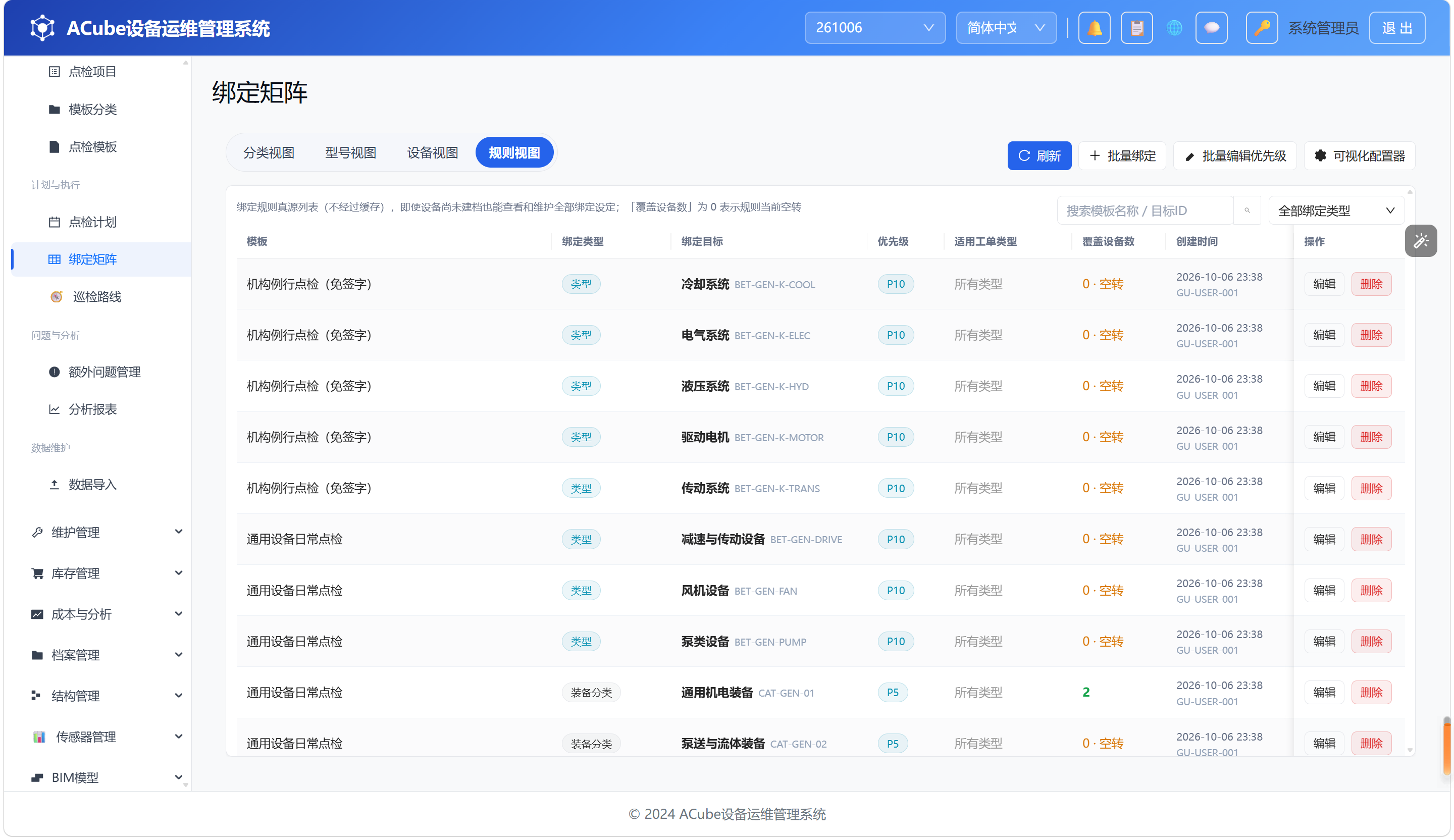The height and width of the screenshot is (840, 1454).
Task: Expand the 库存管理 menu
Action: 107,573
